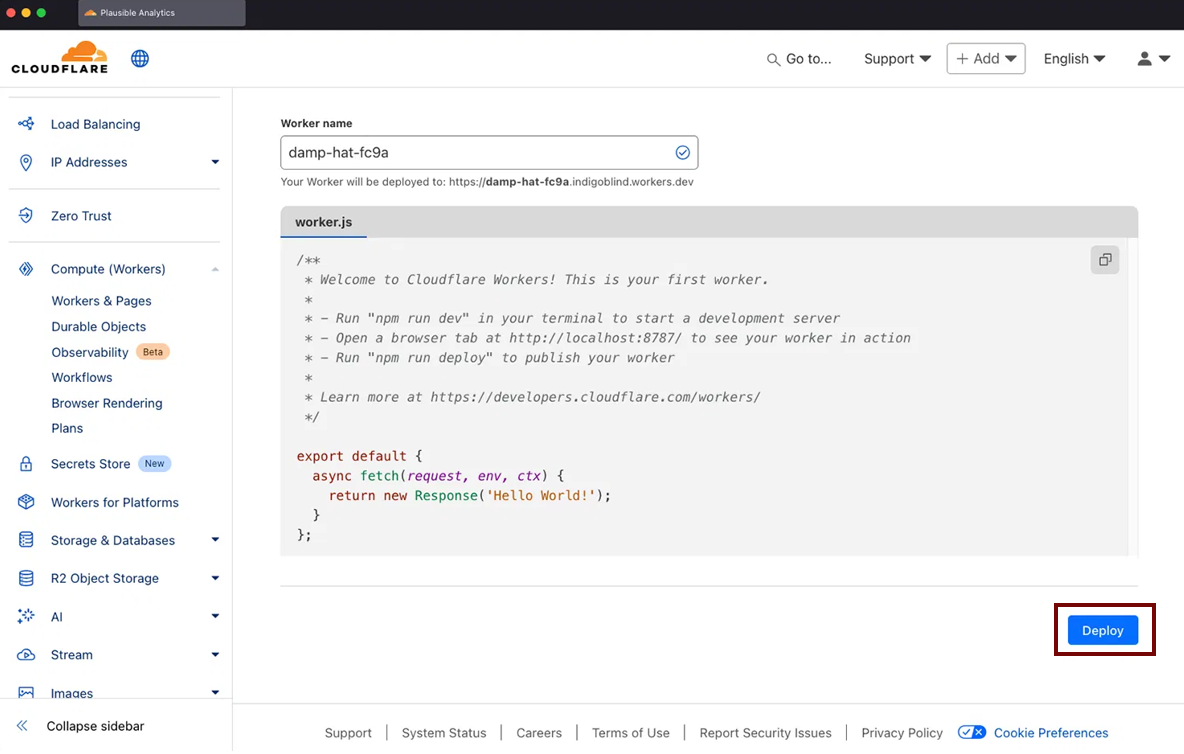Open the Support menu
1184x754 pixels.
point(897,59)
